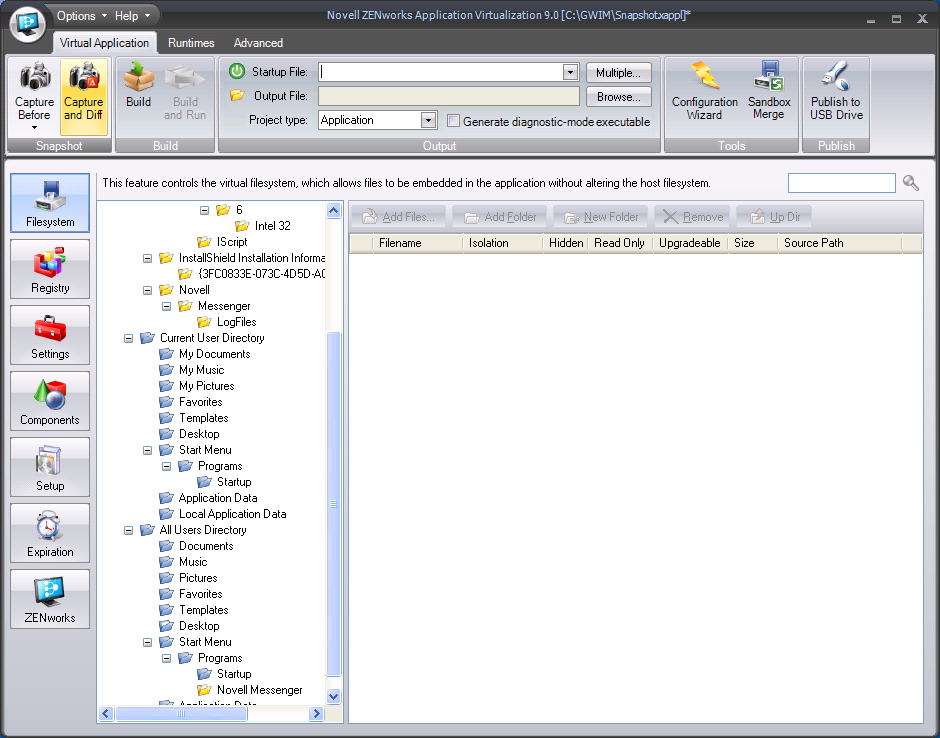
Task: Collapse the Current User Directory tree node
Action: (x=128, y=338)
